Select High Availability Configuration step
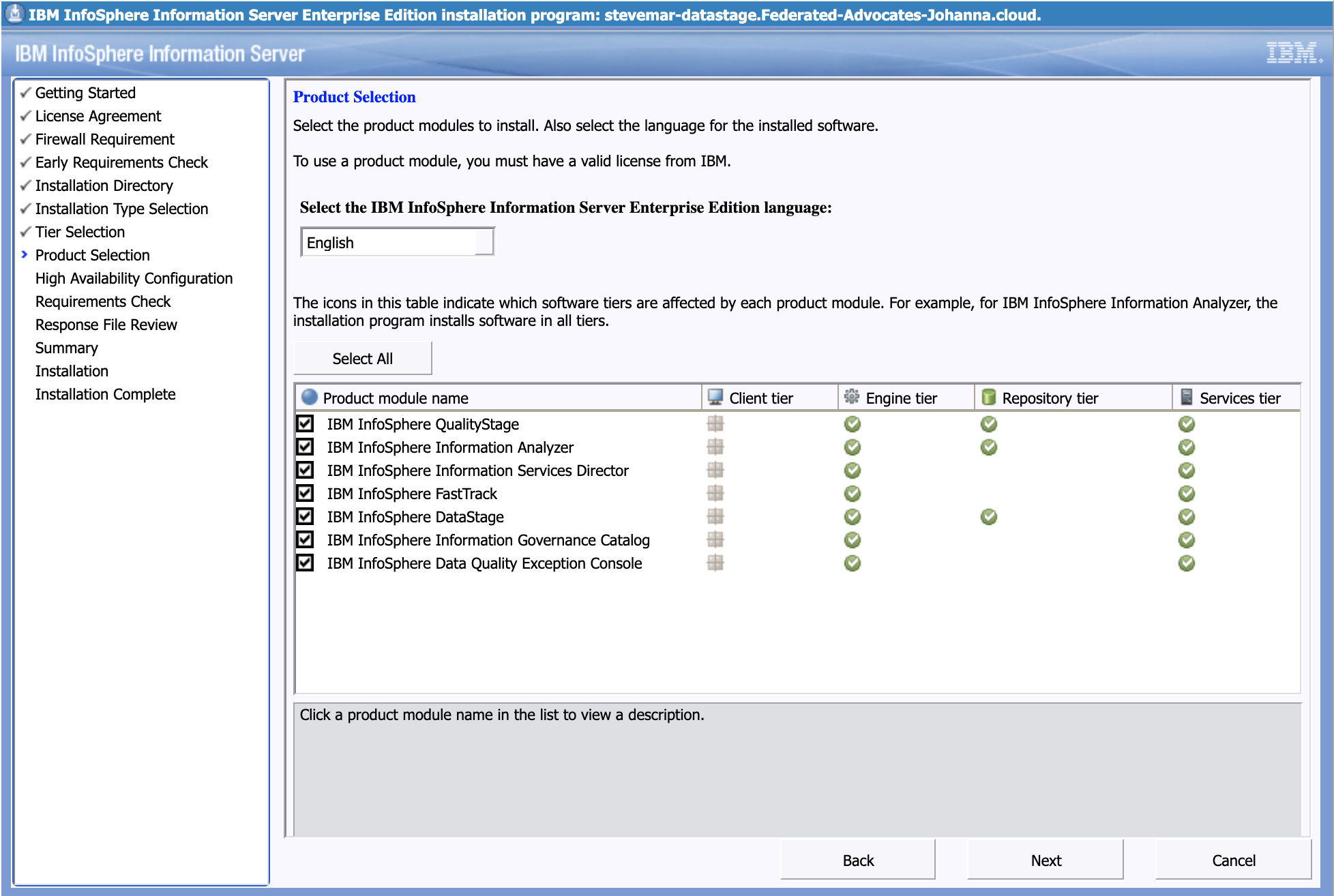This screenshot has height=896, width=1334. coord(134,278)
